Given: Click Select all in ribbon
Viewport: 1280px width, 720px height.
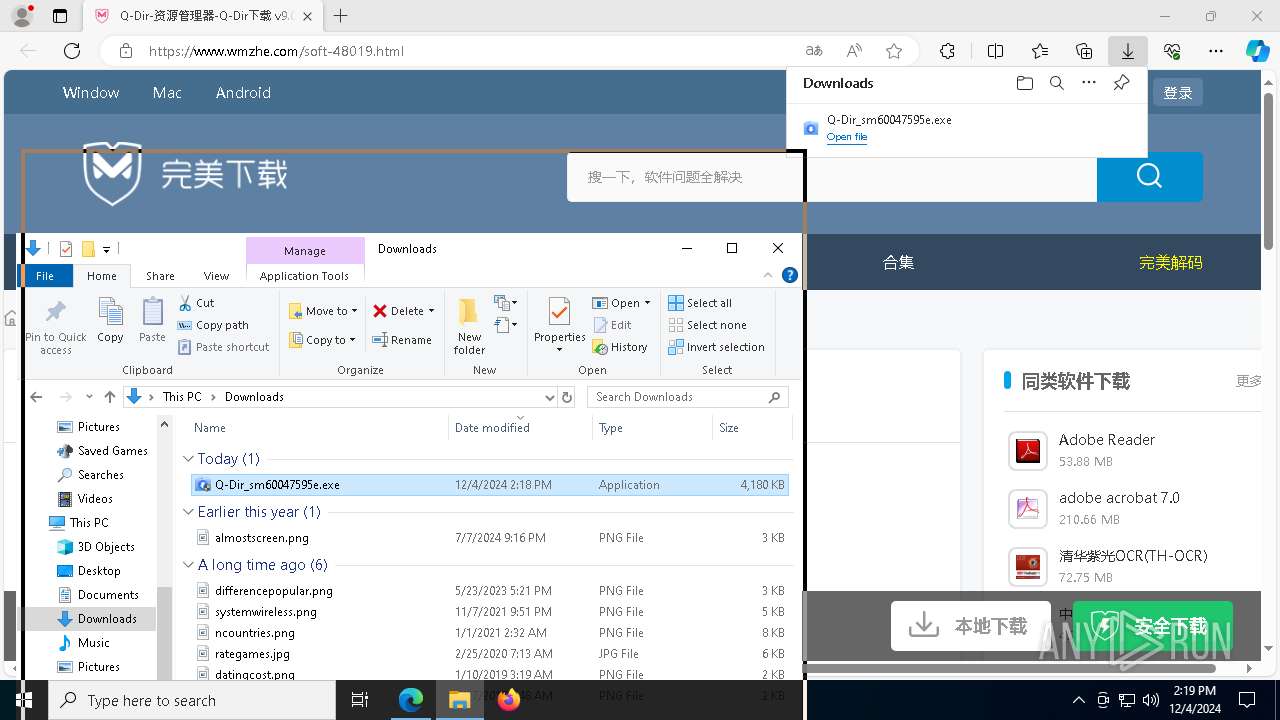Looking at the screenshot, I should [700, 303].
